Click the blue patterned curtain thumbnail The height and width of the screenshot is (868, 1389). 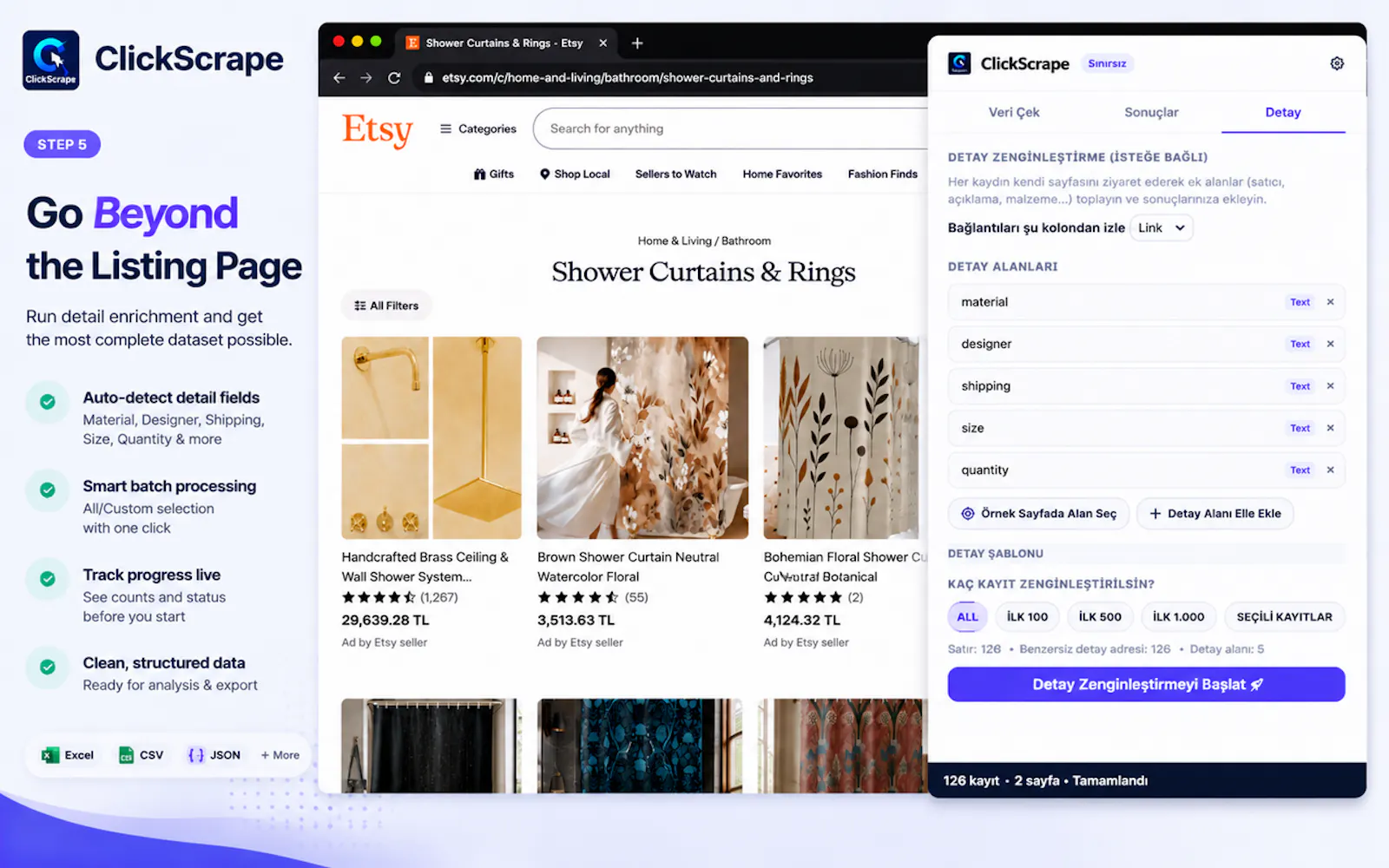(640, 746)
